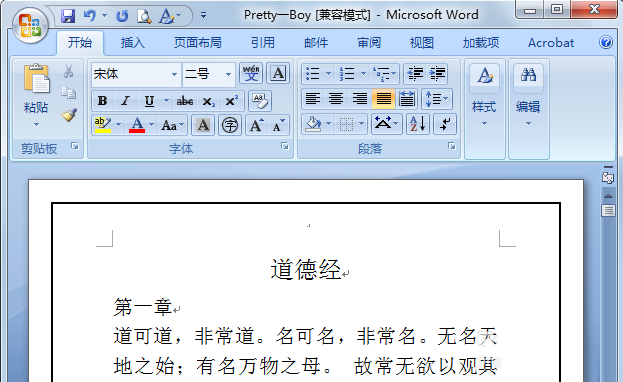The height and width of the screenshot is (382, 623).
Task: Open the Aa change case menu
Action: click(x=172, y=125)
